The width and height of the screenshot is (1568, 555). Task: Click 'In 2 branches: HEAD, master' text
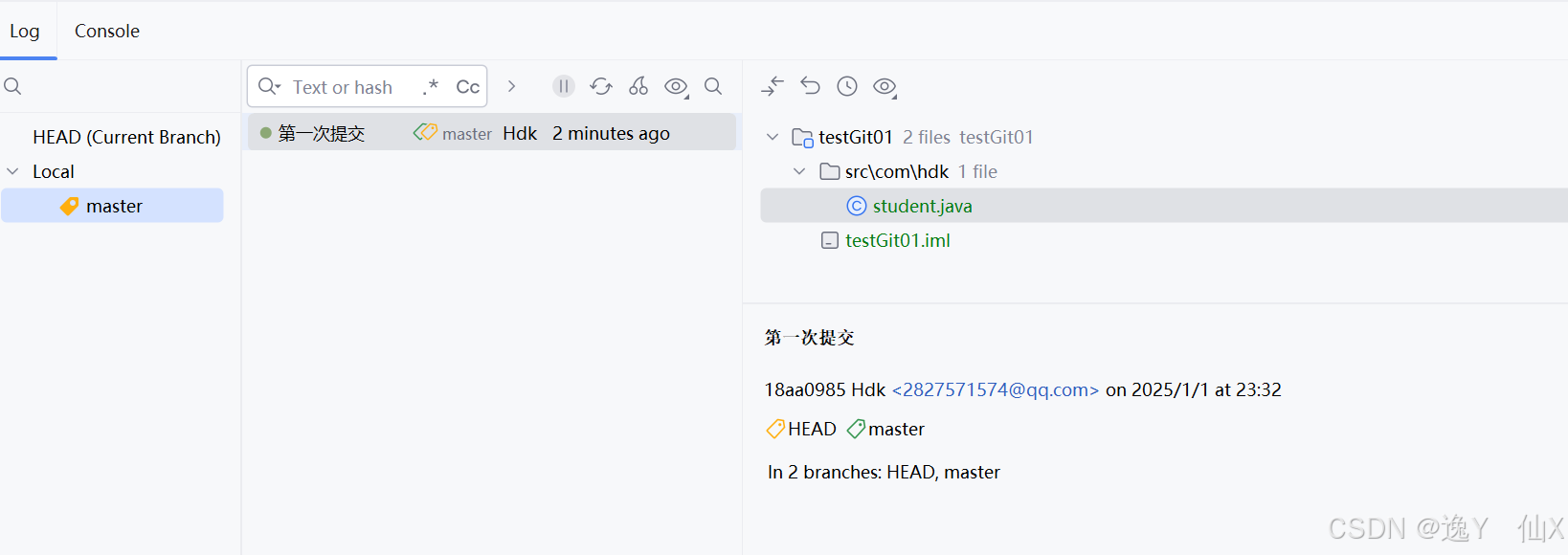[884, 472]
